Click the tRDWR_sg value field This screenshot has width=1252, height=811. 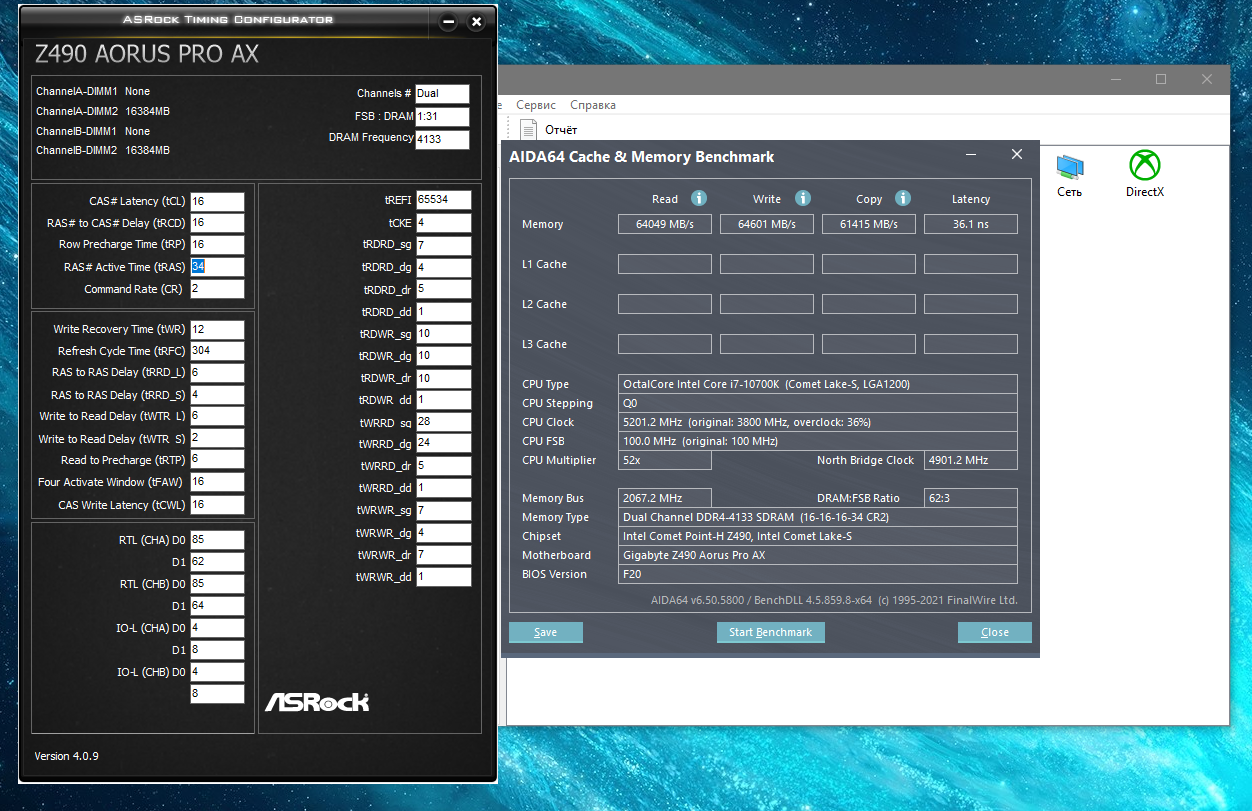[x=443, y=334]
